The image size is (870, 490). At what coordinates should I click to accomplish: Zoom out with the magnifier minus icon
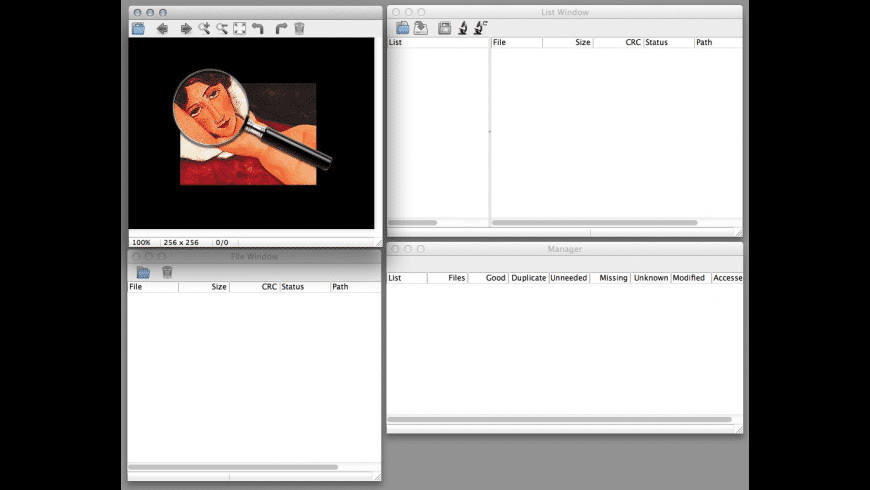(x=222, y=28)
